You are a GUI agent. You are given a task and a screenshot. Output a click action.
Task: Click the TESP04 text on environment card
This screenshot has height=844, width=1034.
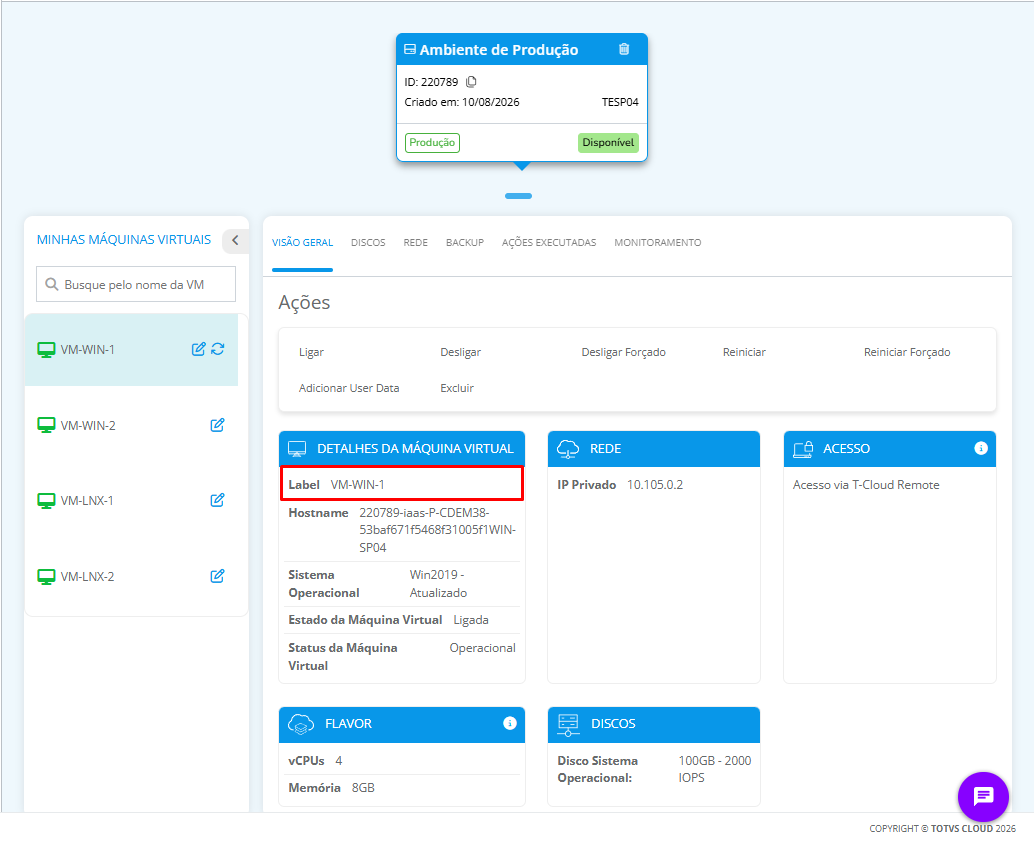pyautogui.click(x=620, y=102)
